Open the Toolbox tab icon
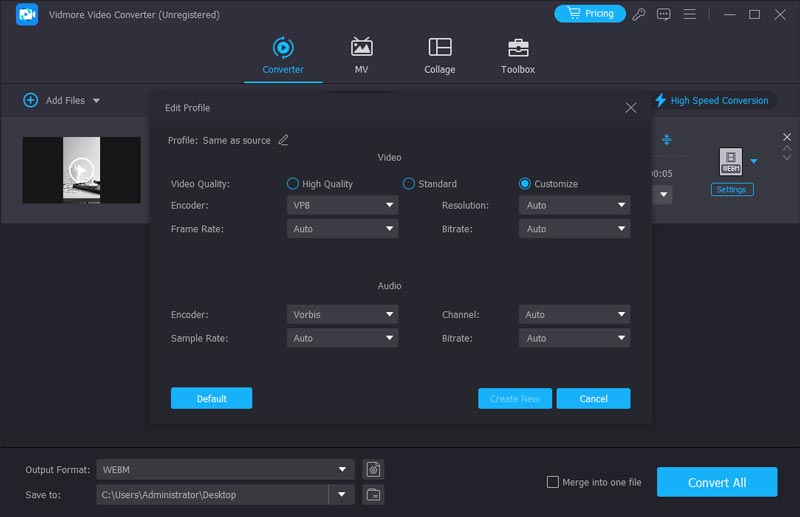Viewport: 800px width, 517px height. (517, 48)
